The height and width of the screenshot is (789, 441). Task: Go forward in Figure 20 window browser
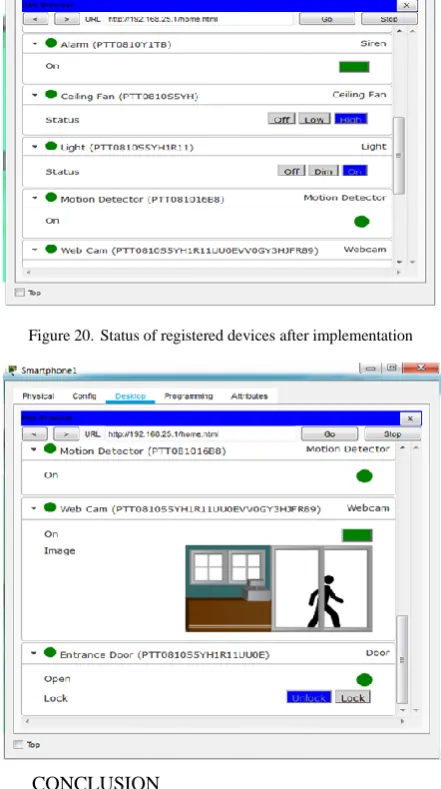67,19
